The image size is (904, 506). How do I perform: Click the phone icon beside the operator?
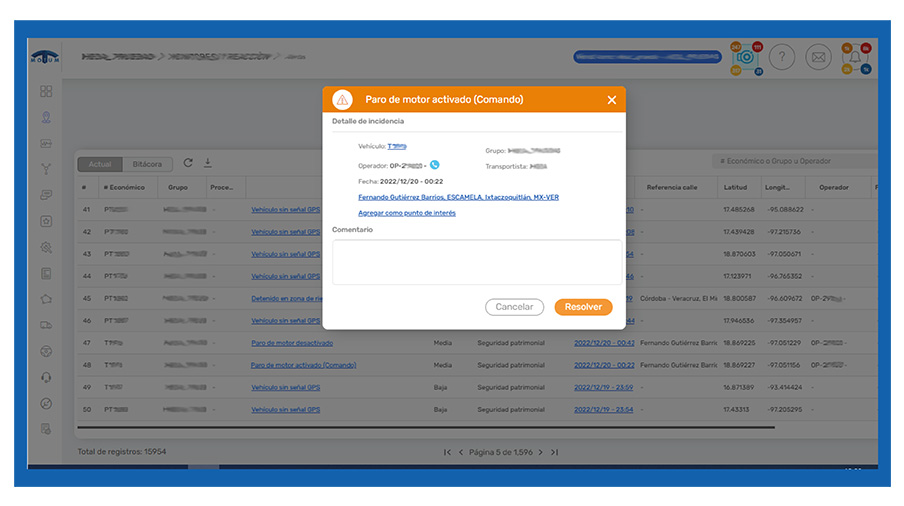coord(434,165)
